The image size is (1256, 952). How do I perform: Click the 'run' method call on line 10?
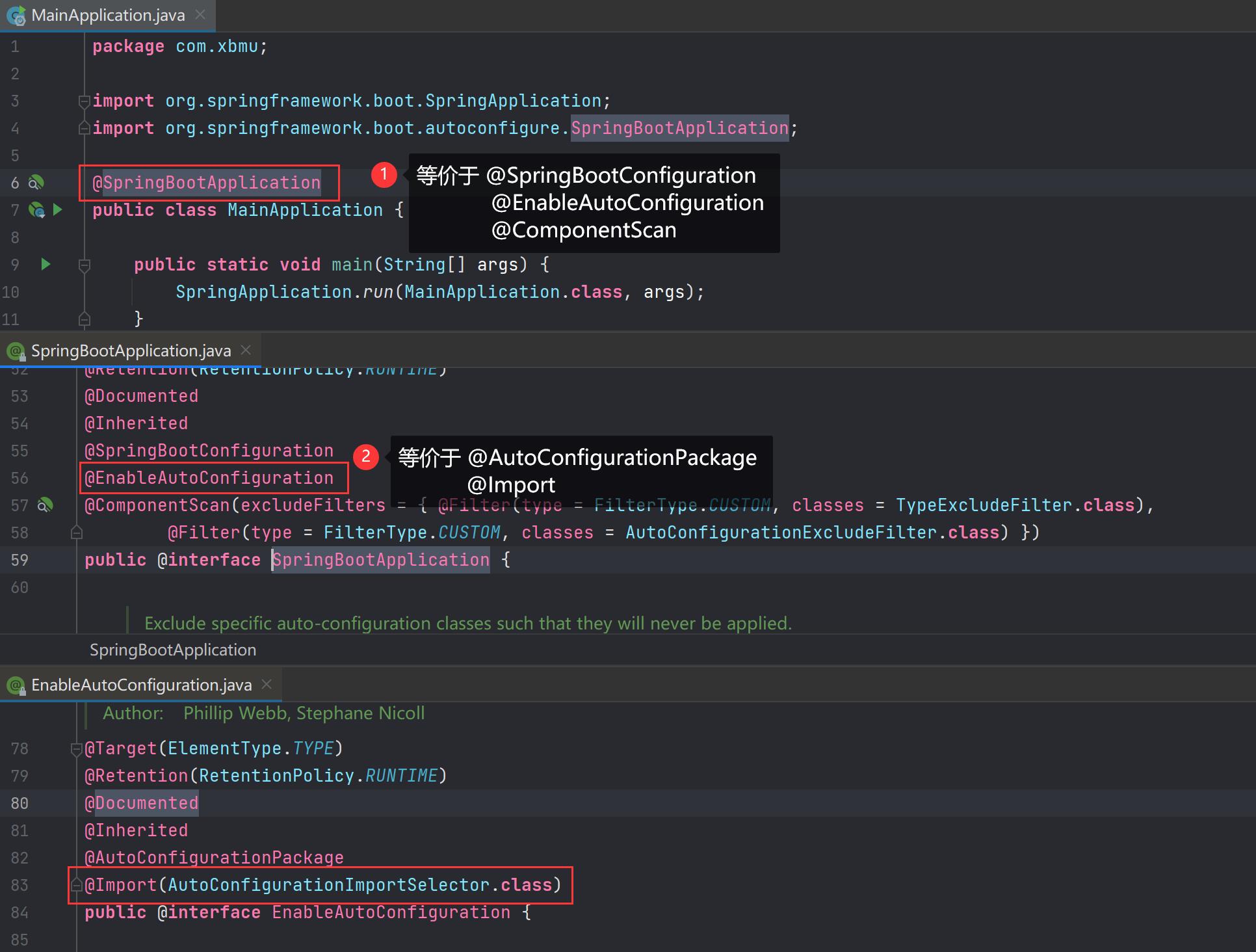378,292
